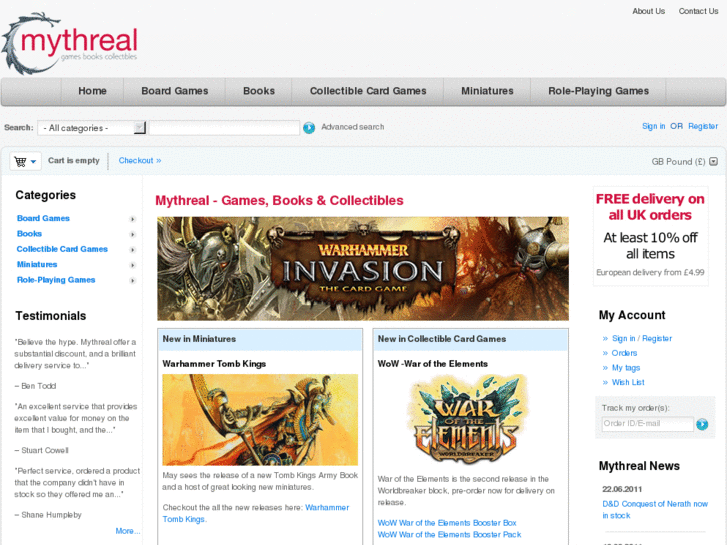Click Advanced search link

pyautogui.click(x=352, y=127)
